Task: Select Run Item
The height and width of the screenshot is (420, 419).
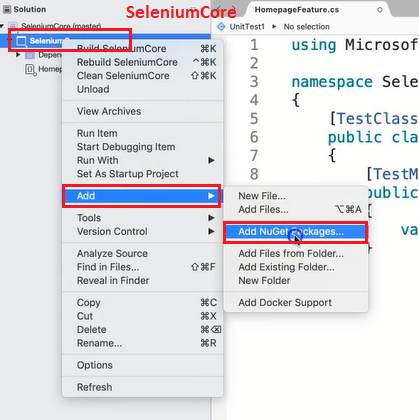Action: coord(142,133)
